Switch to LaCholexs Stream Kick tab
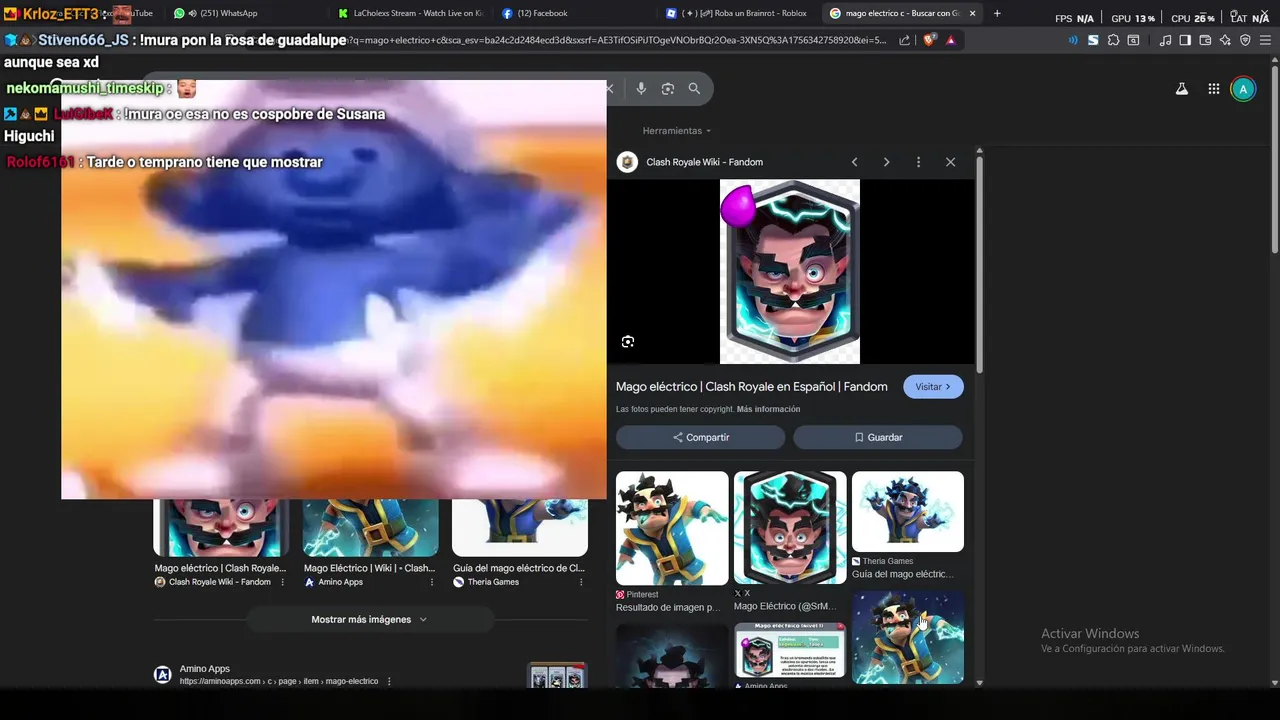The width and height of the screenshot is (1280, 720). [410, 13]
